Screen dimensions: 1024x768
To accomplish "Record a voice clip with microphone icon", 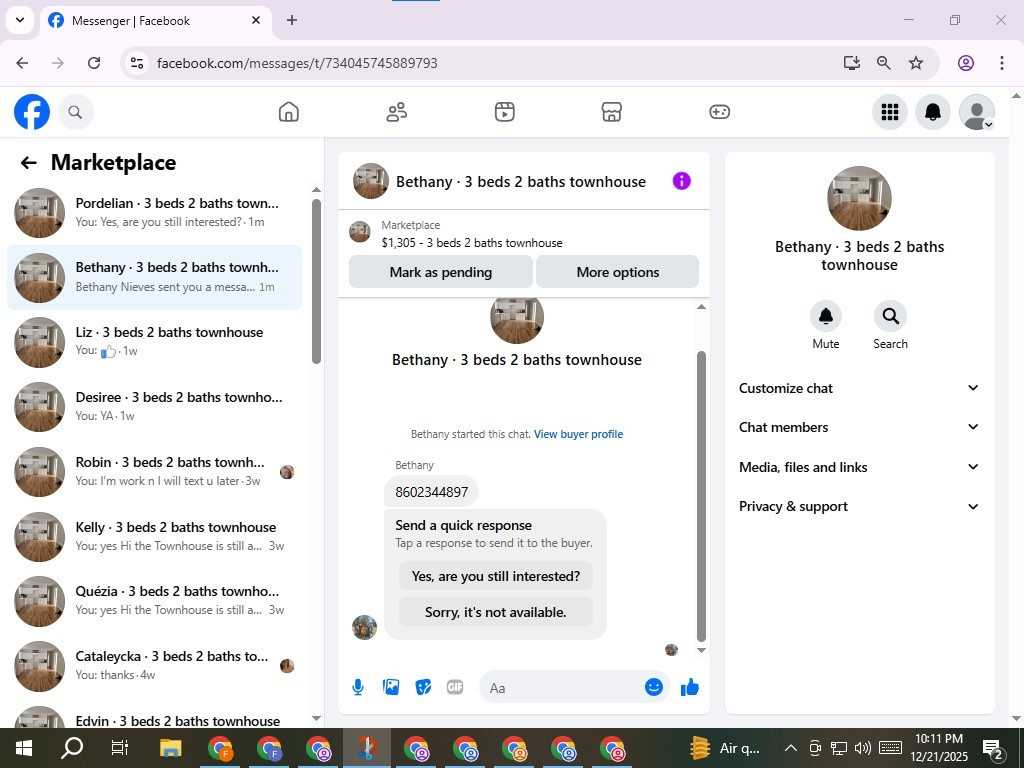I will [x=358, y=687].
